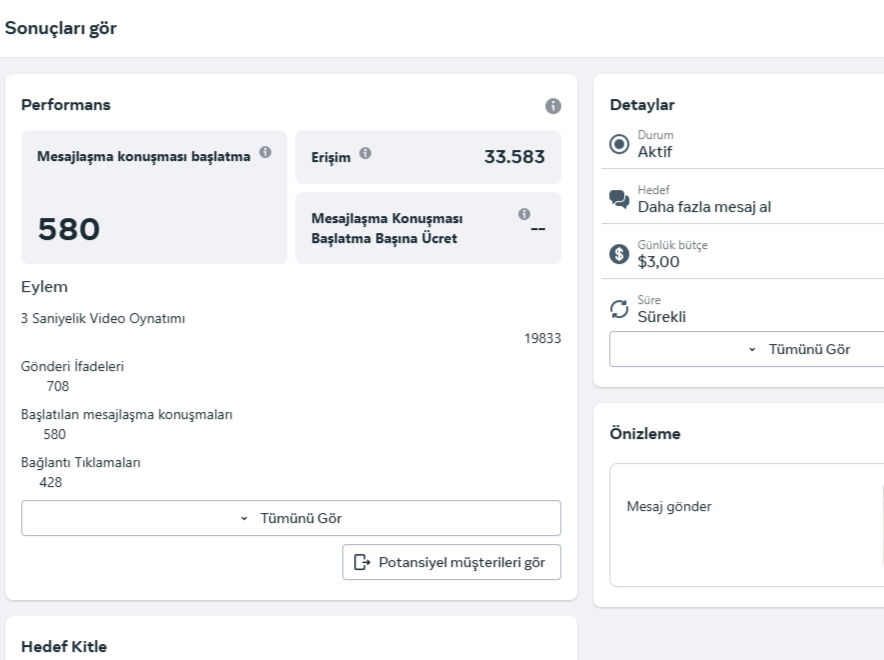Click the Günlük bütçe dollar icon

pos(619,254)
